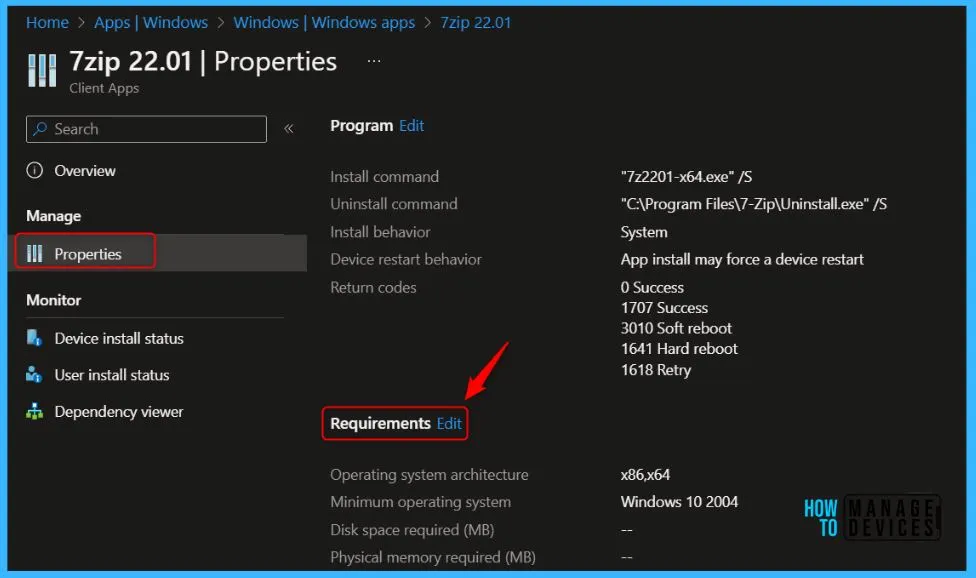Click the "Monitor" sidebar section heading
Image resolution: width=976 pixels, height=578 pixels.
click(54, 301)
